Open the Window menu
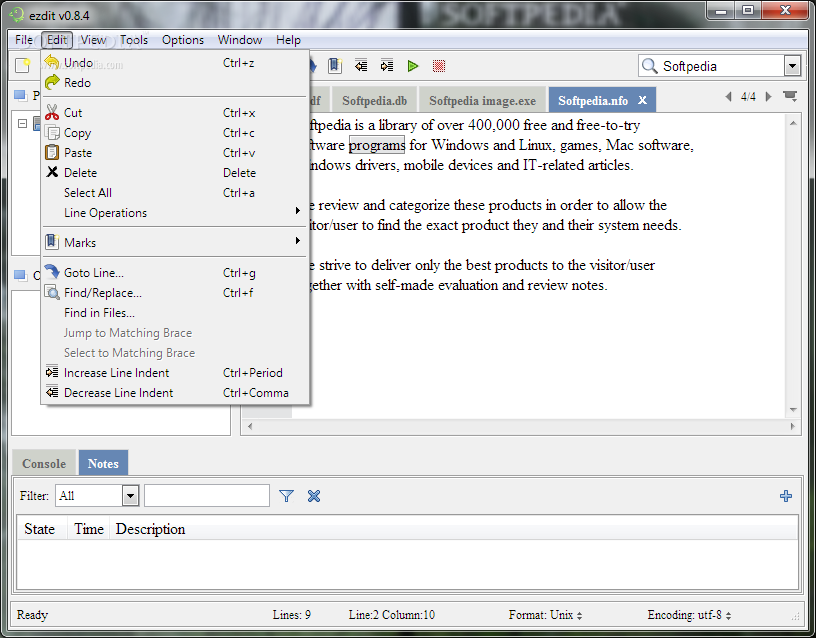This screenshot has width=816, height=638. click(x=239, y=40)
